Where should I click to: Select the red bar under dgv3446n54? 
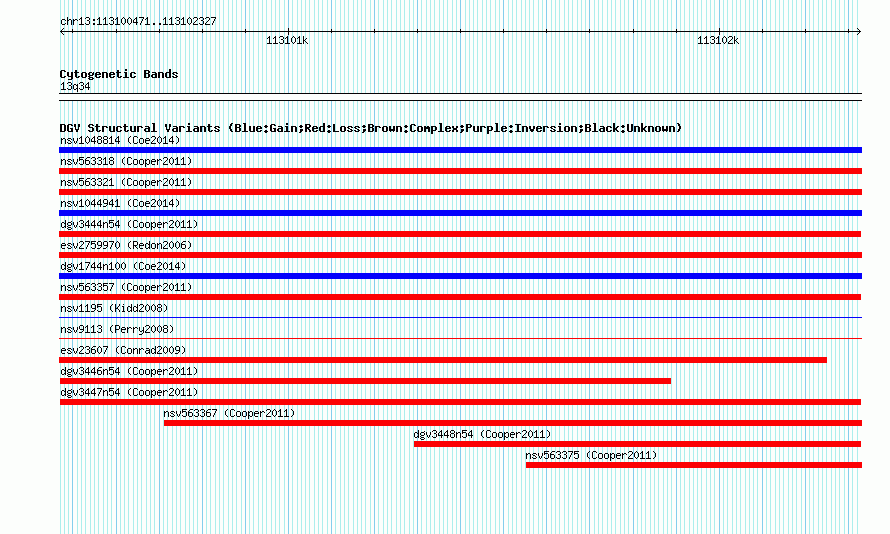pos(365,381)
